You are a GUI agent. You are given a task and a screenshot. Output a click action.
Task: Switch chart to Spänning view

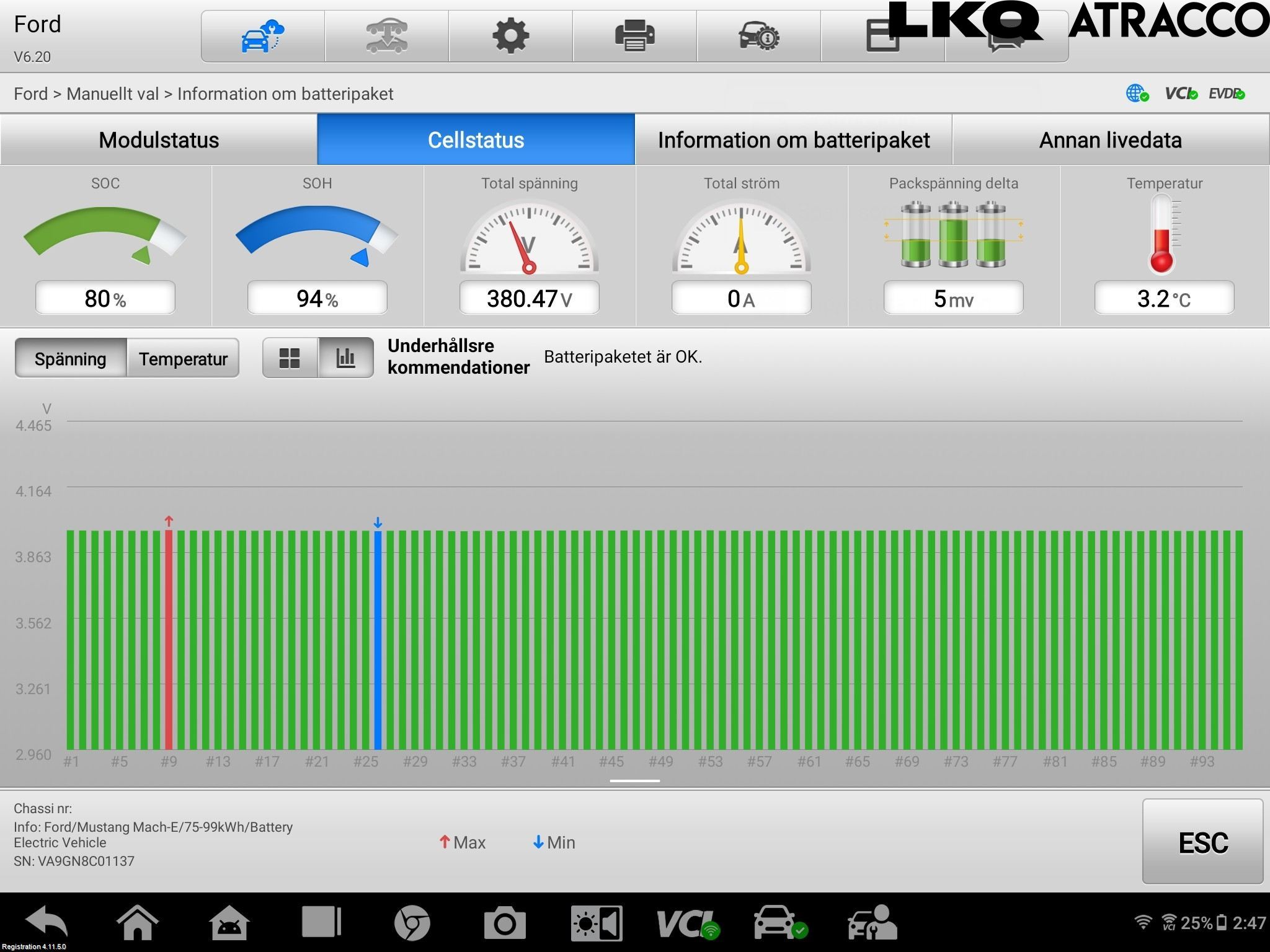point(71,358)
